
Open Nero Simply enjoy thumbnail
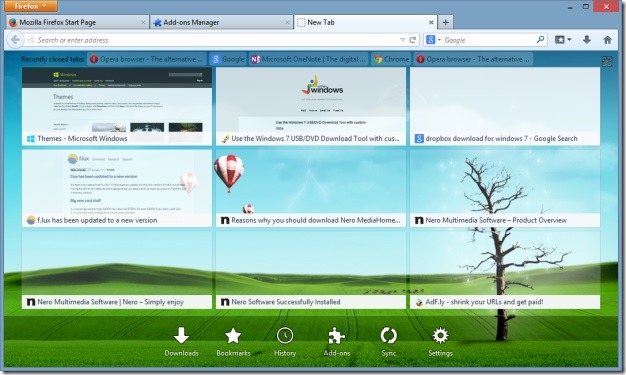117,270
